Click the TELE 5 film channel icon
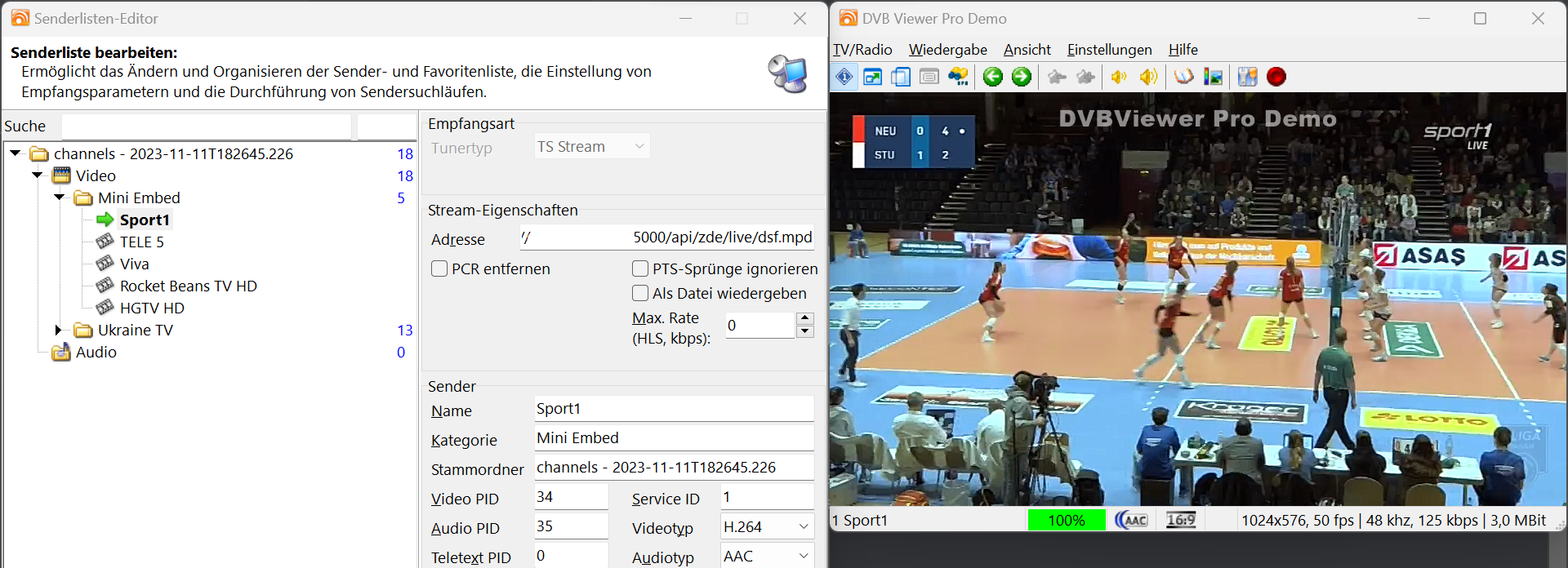This screenshot has width=1568, height=568. click(x=105, y=242)
